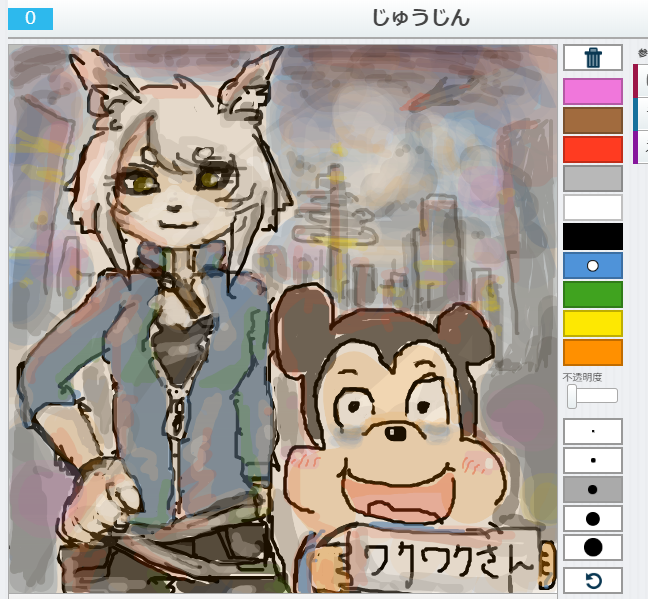The width and height of the screenshot is (648, 599).
Task: Select the pink color swatch
Action: (x=593, y=91)
